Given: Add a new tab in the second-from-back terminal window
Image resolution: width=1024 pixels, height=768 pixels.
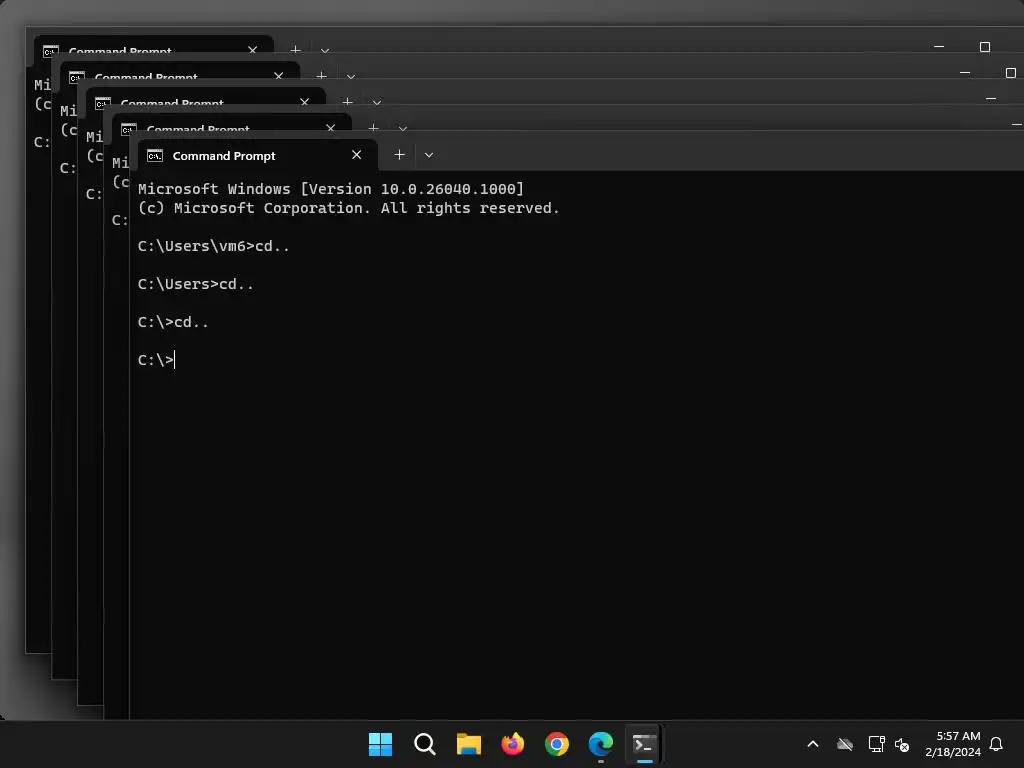Looking at the screenshot, I should pos(321,75).
